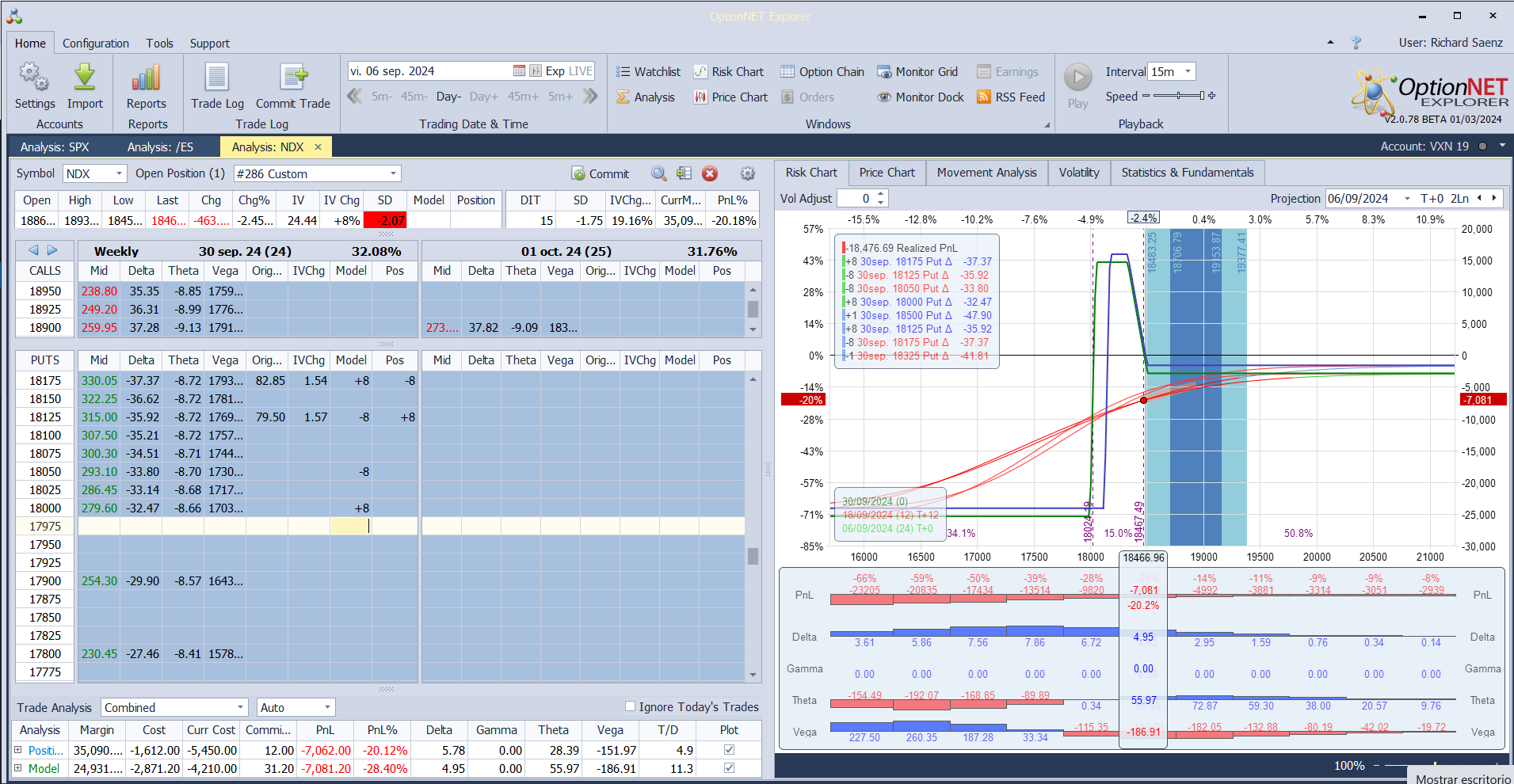Click the Model cell for 17975 put row
Screen dimensions: 1514x784
point(350,526)
